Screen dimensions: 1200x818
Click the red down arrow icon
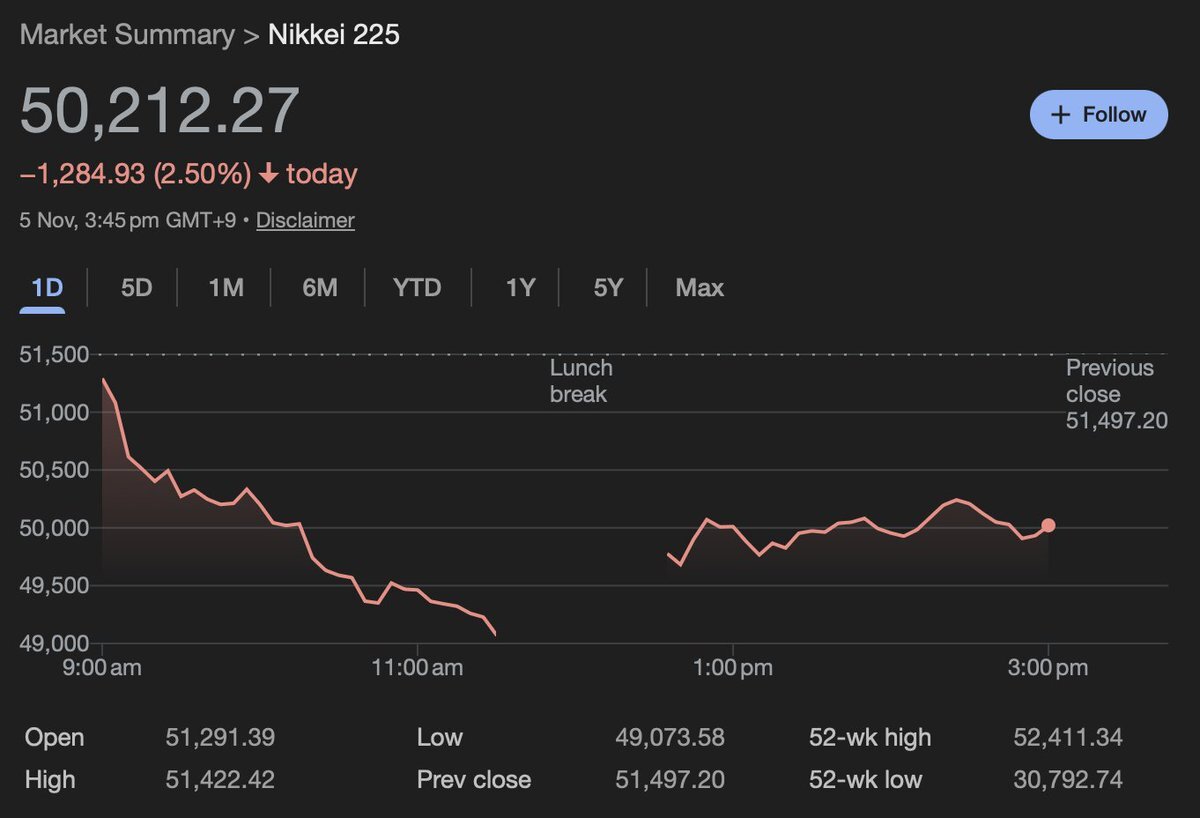268,174
